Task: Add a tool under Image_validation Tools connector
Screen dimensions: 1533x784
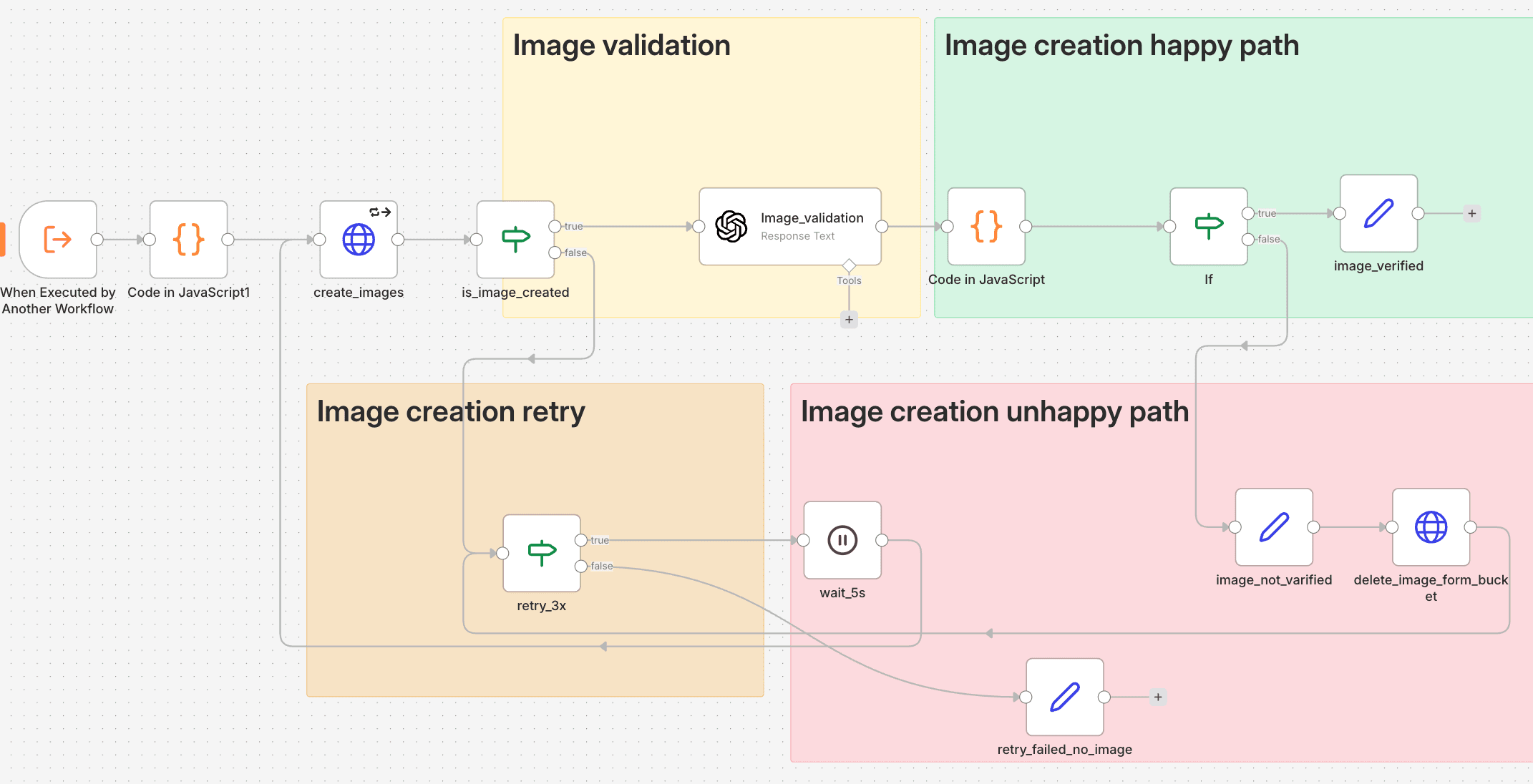Action: click(x=849, y=320)
